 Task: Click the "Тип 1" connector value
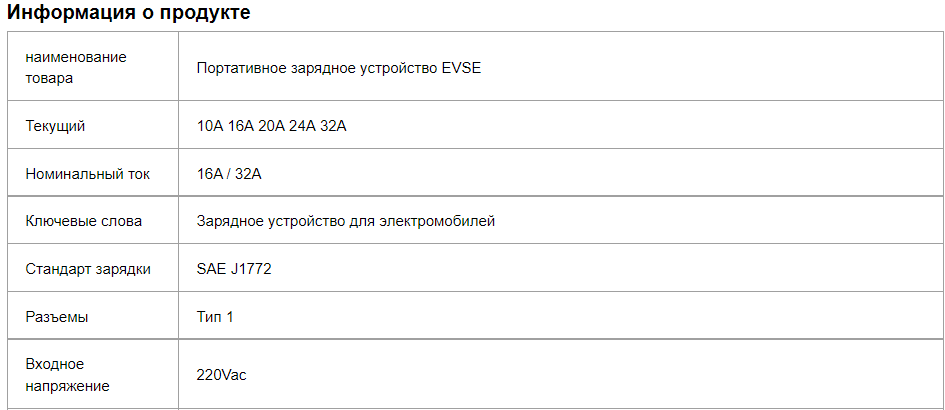(x=215, y=317)
